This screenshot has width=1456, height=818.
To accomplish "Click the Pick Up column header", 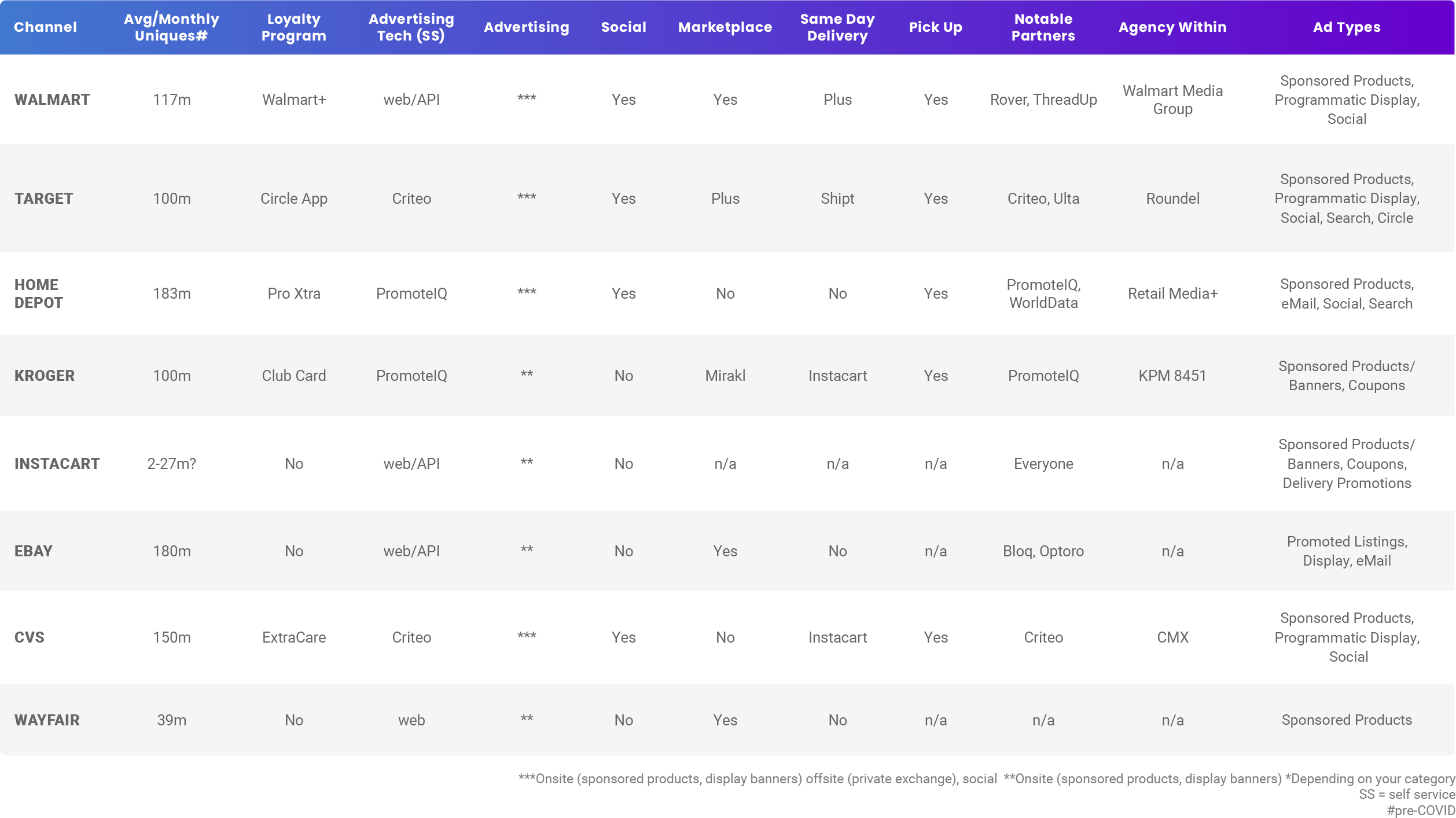I will coord(935,27).
